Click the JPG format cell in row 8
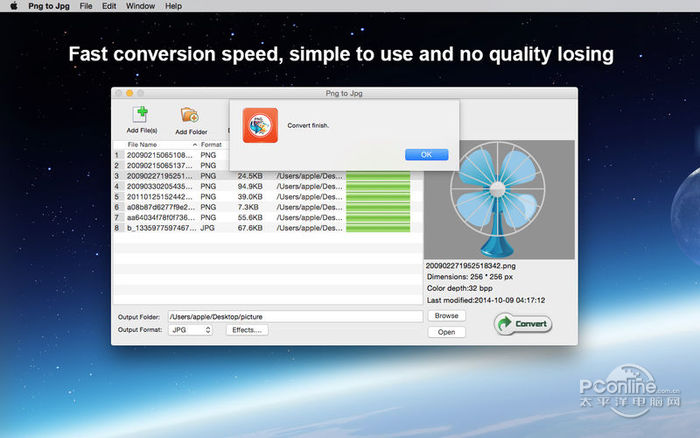This screenshot has width=700, height=438. pyautogui.click(x=208, y=228)
